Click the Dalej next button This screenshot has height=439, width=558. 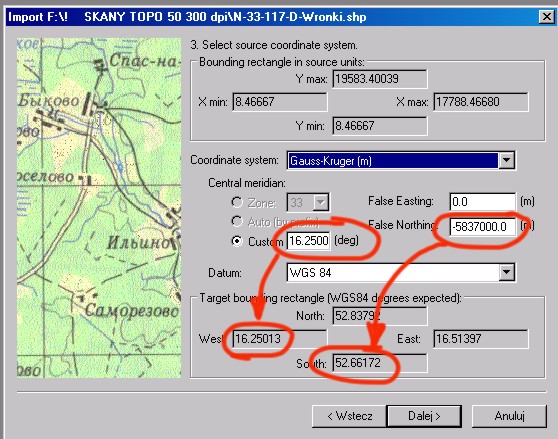point(424,416)
